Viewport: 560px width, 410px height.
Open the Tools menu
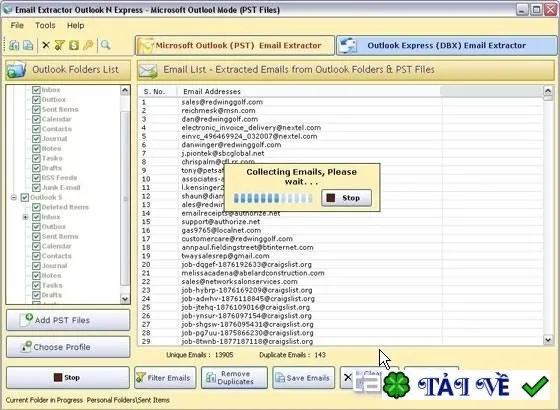(x=45, y=25)
